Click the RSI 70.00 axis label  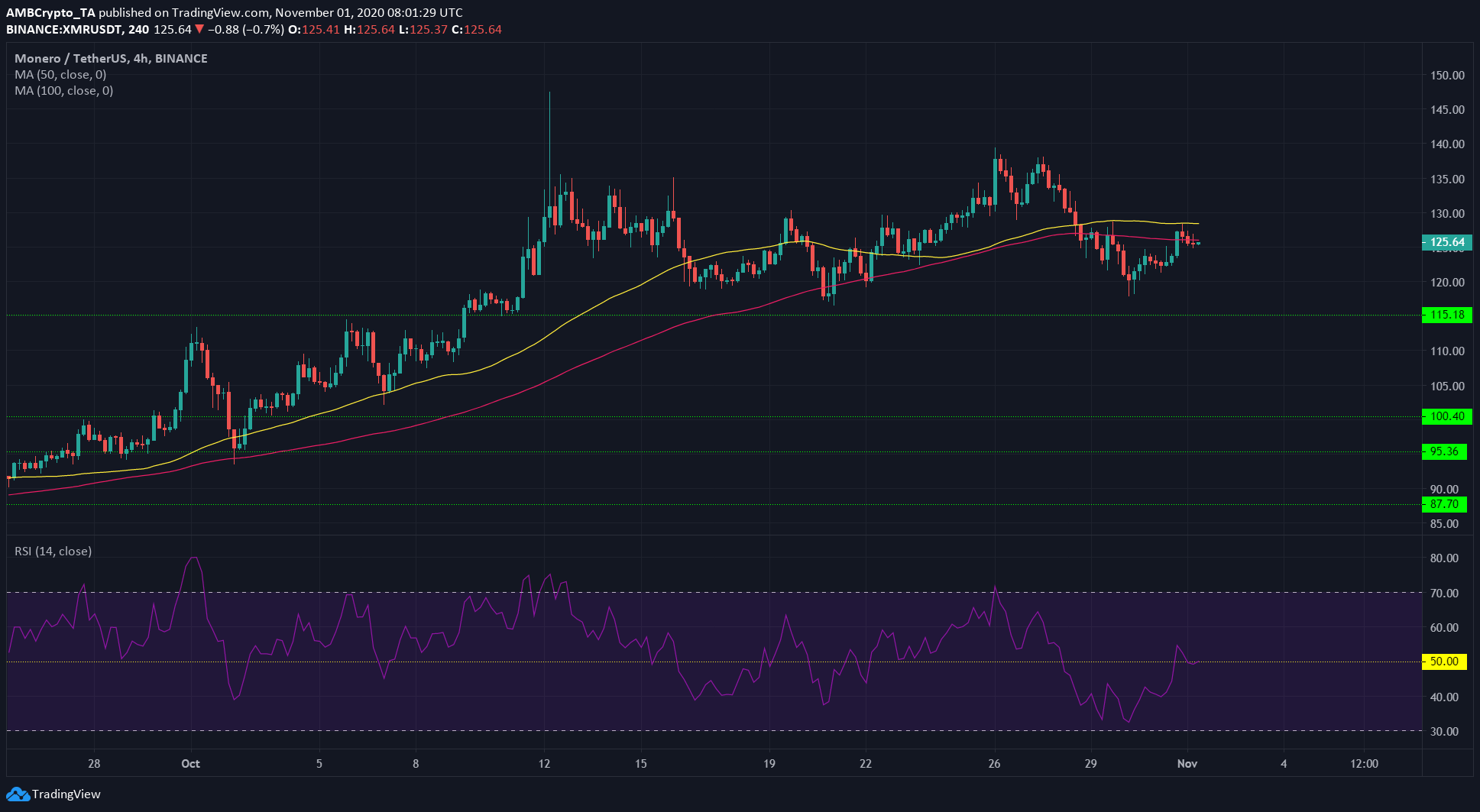pos(1444,594)
